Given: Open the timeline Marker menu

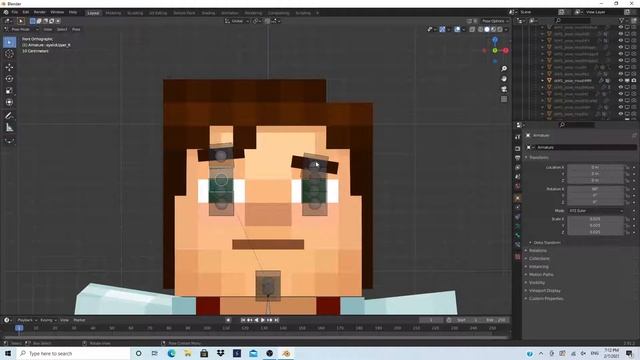Looking at the screenshot, I should point(79,320).
